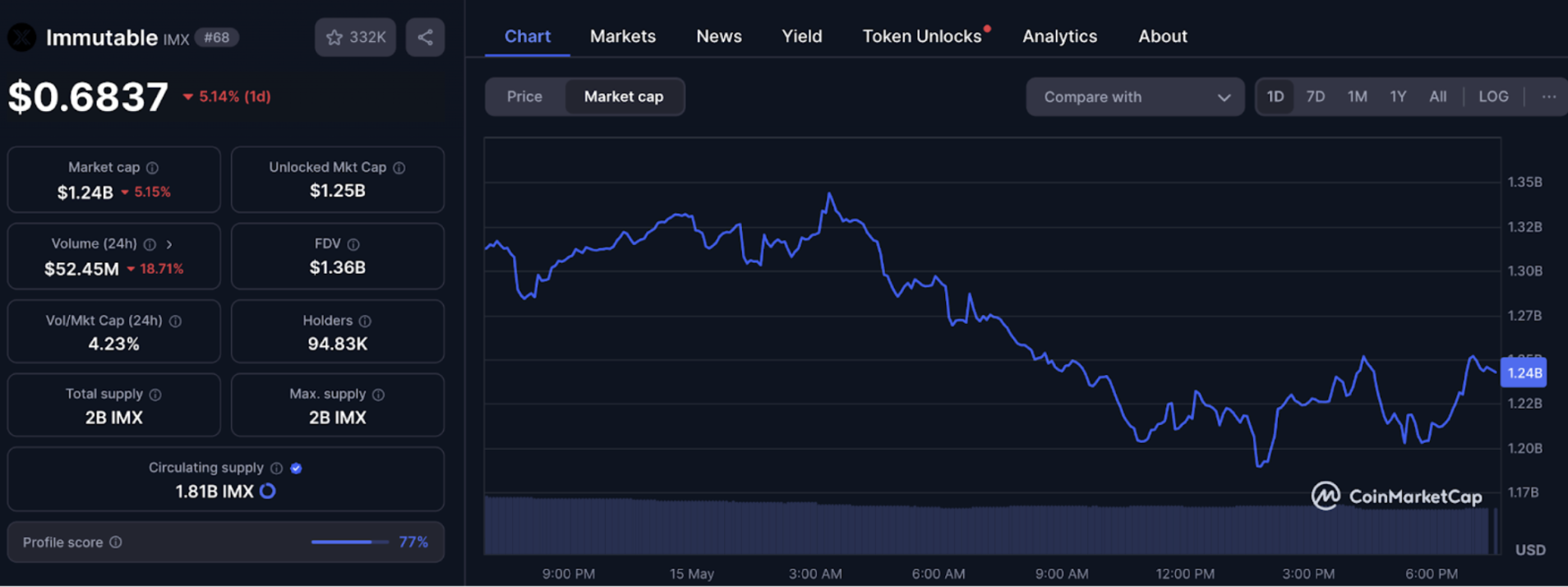Click the $0.6837 price text
The width and height of the screenshot is (1568, 587).
[88, 97]
